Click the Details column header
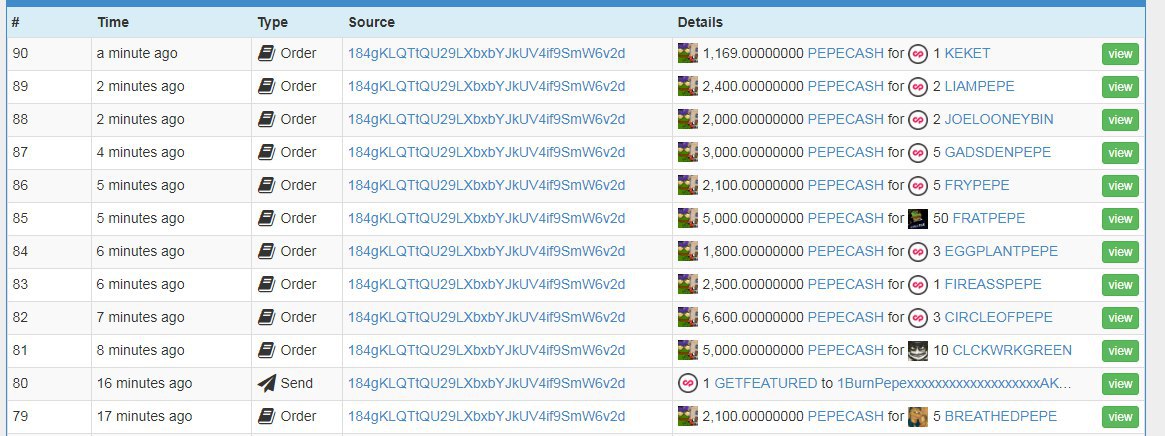 (x=700, y=22)
